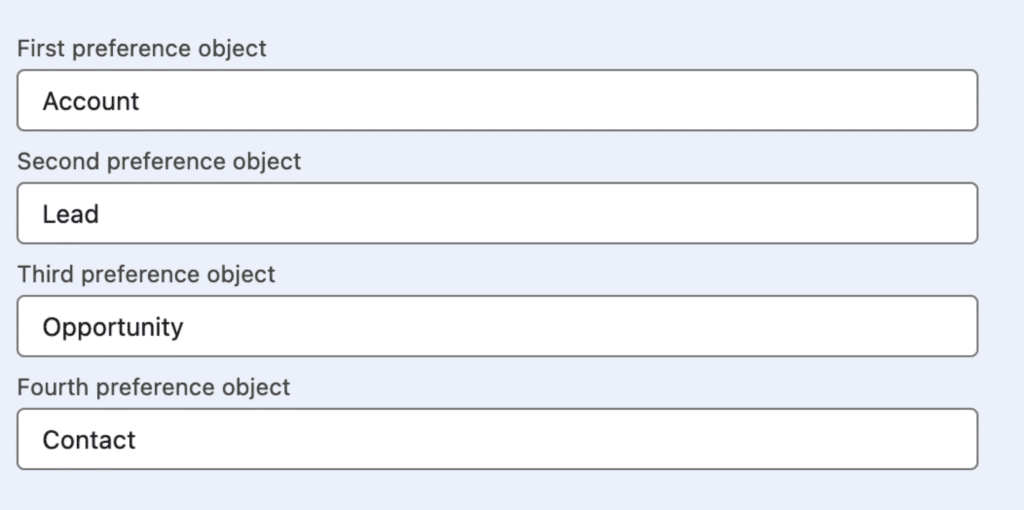Image resolution: width=1024 pixels, height=510 pixels.
Task: Click the 'Second preference object' label
Action: pos(159,161)
